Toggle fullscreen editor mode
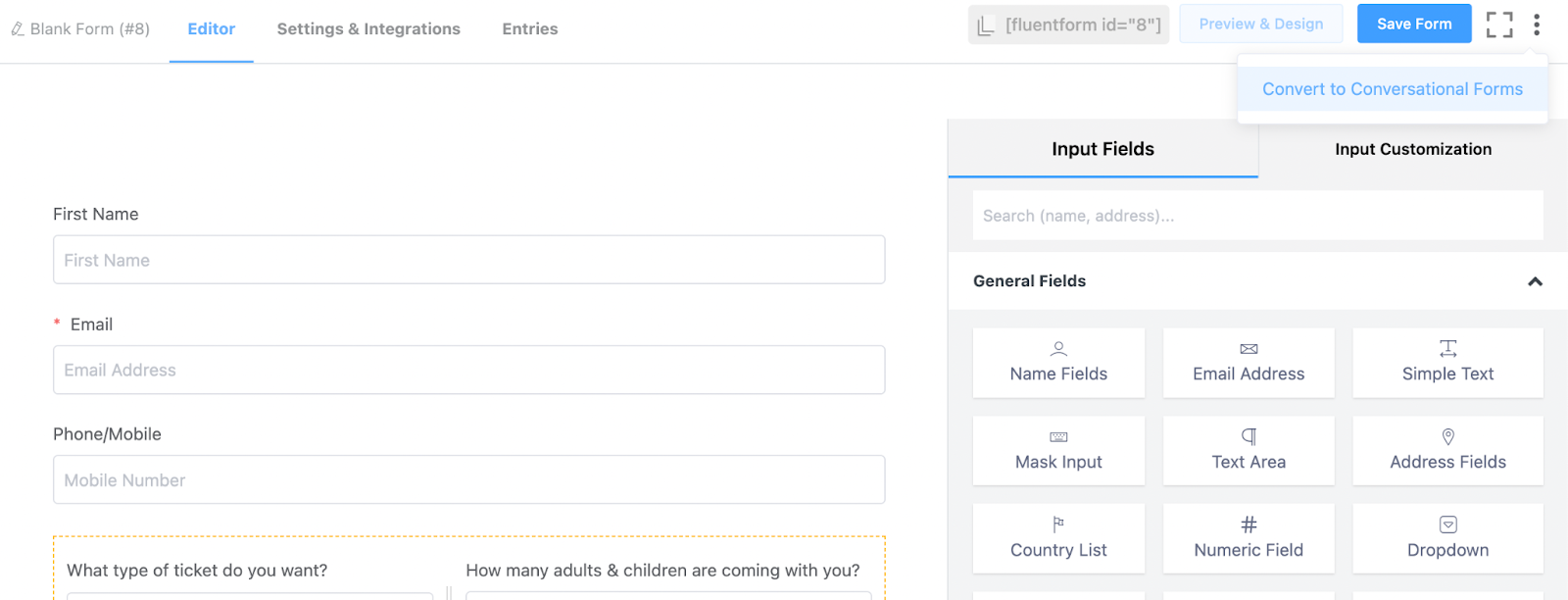 [1499, 25]
